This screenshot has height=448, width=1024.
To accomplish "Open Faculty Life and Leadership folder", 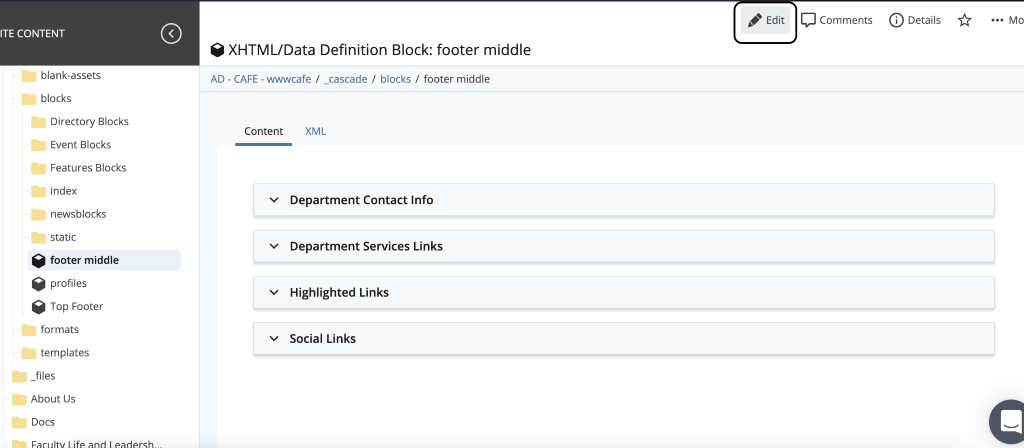I will pyautogui.click(x=96, y=445).
